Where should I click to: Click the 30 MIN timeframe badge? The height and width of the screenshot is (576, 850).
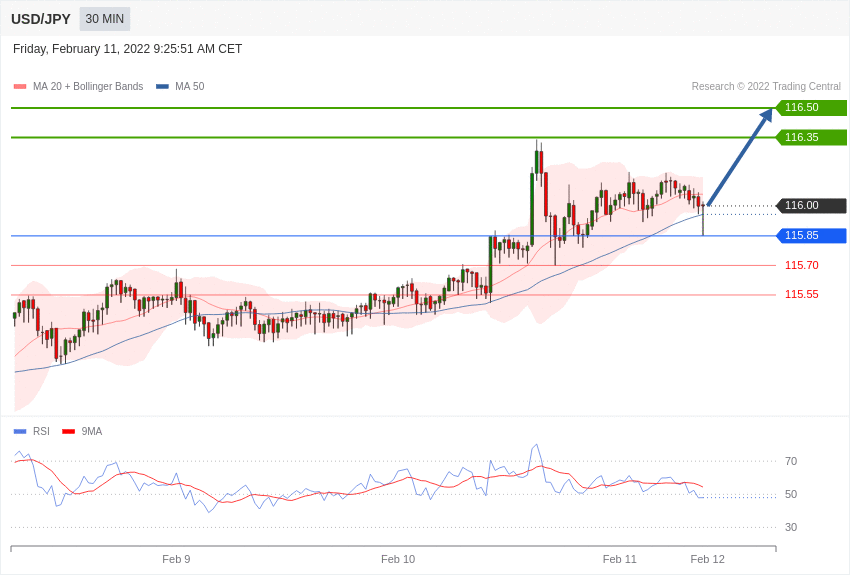[x=105, y=19]
